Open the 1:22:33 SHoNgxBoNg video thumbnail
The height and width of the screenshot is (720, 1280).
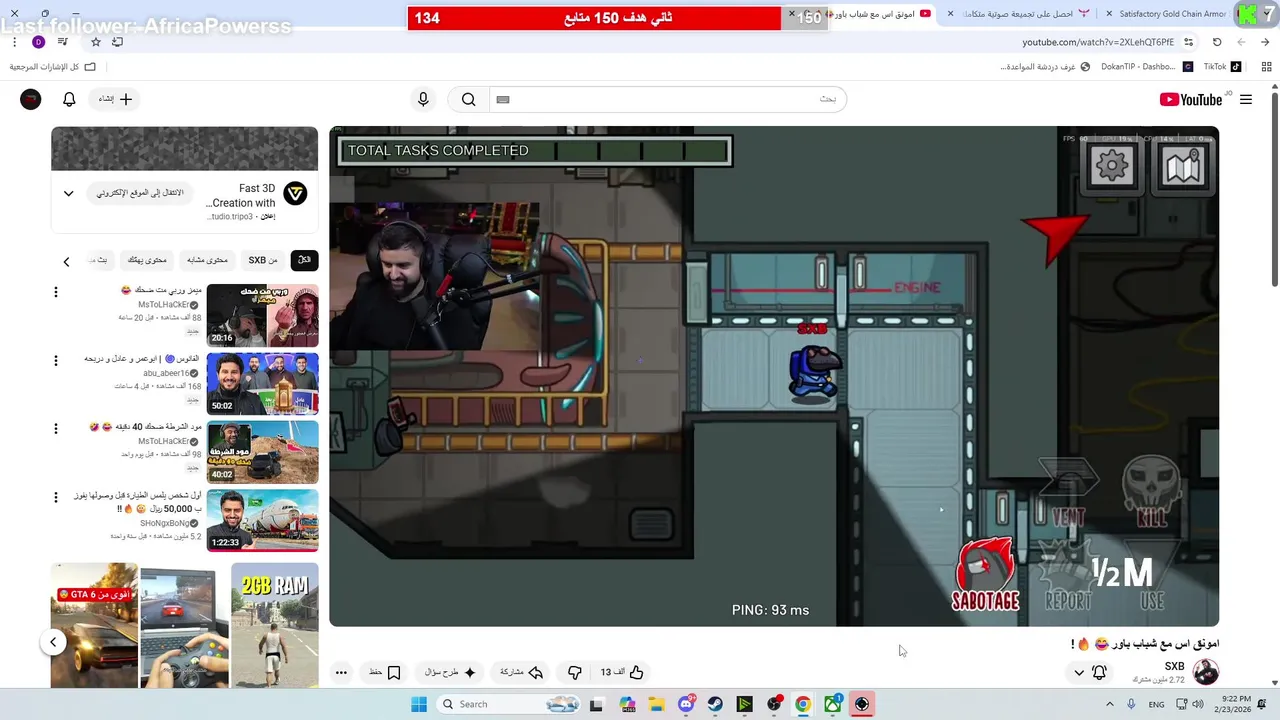[x=262, y=519]
